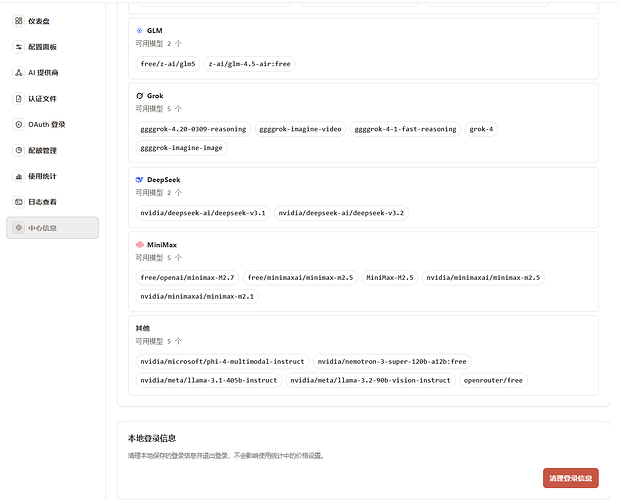619x500 pixels.
Task: Click the openrouter/free model tag
Action: pyautogui.click(x=493, y=380)
